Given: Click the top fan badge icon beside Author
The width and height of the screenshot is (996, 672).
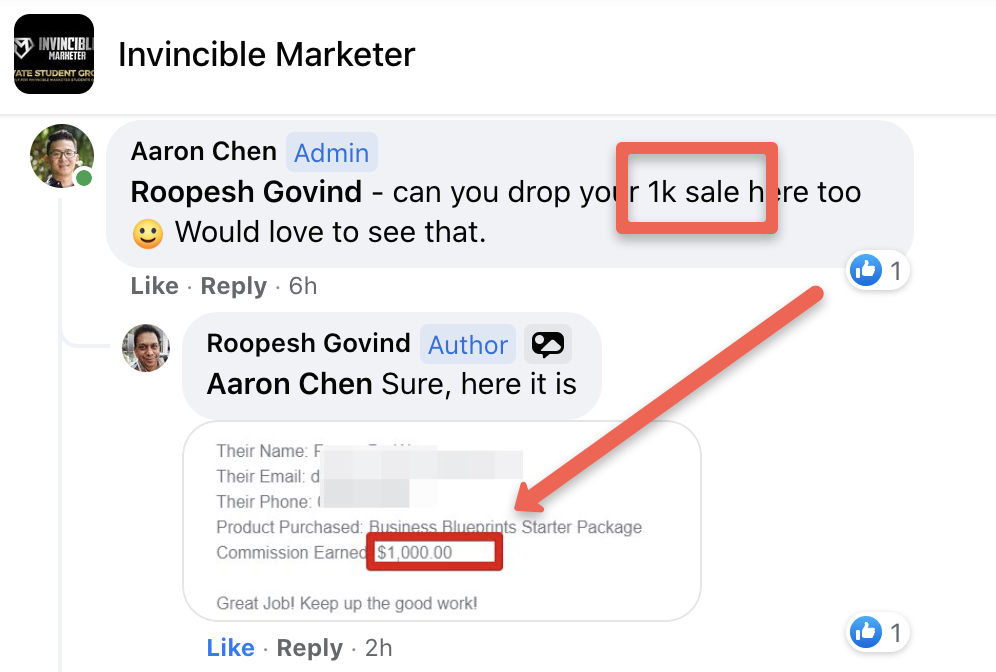Looking at the screenshot, I should click(548, 344).
